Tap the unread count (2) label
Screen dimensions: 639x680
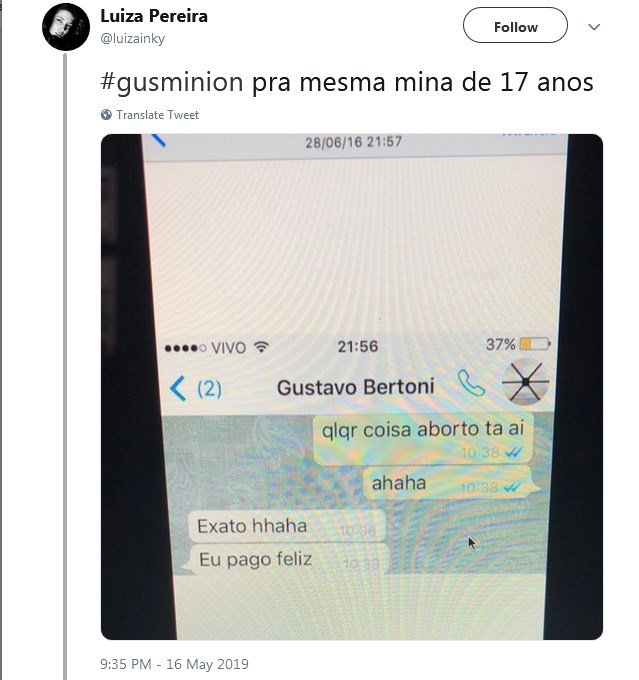pos(210,389)
